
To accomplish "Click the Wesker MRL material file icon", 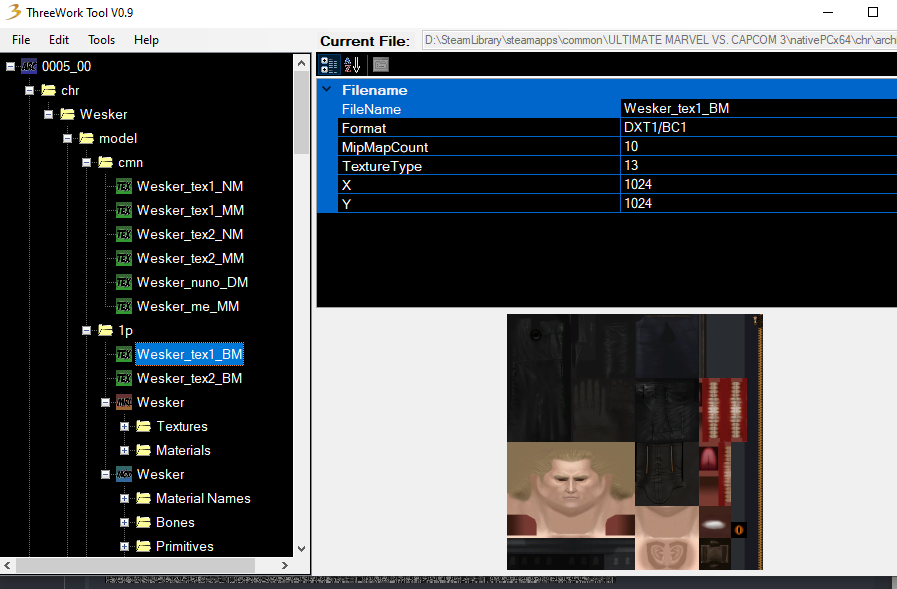I will (x=124, y=403).
